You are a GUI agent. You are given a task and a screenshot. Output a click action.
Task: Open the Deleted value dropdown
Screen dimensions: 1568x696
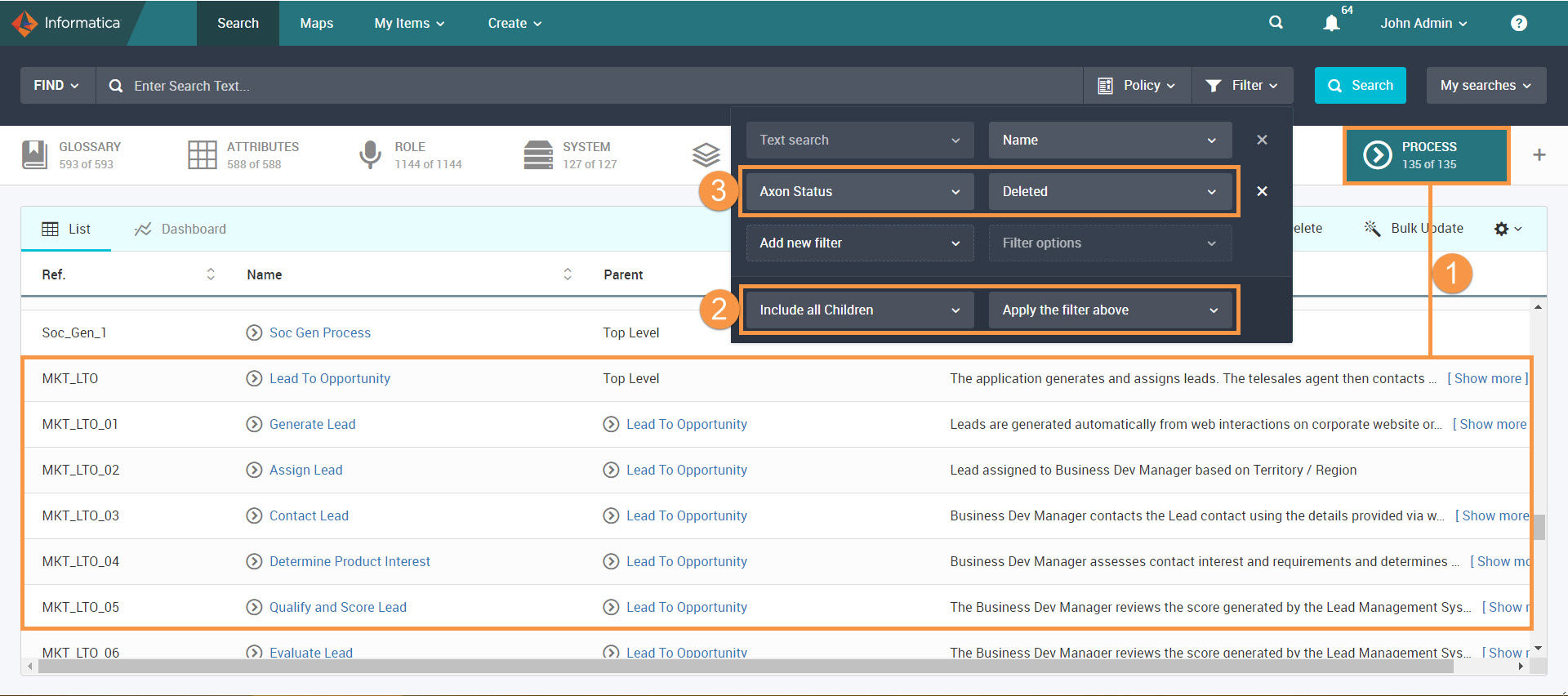(x=1110, y=191)
